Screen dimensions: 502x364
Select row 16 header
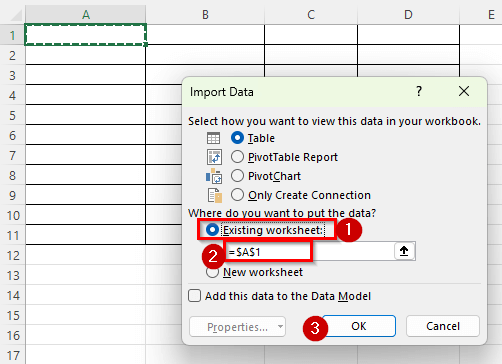(x=12, y=335)
